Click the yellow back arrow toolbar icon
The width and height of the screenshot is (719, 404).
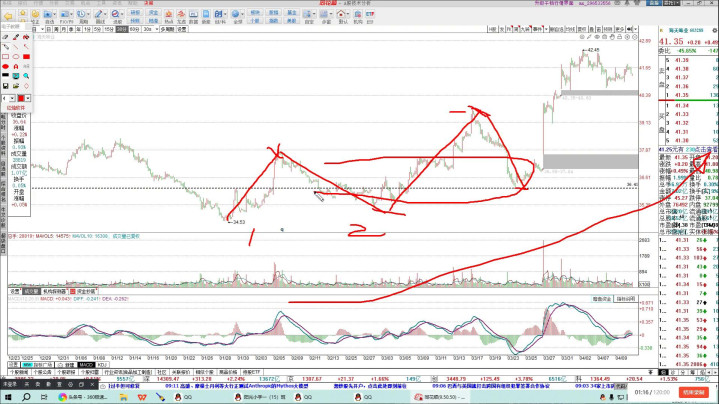[x=8, y=16]
